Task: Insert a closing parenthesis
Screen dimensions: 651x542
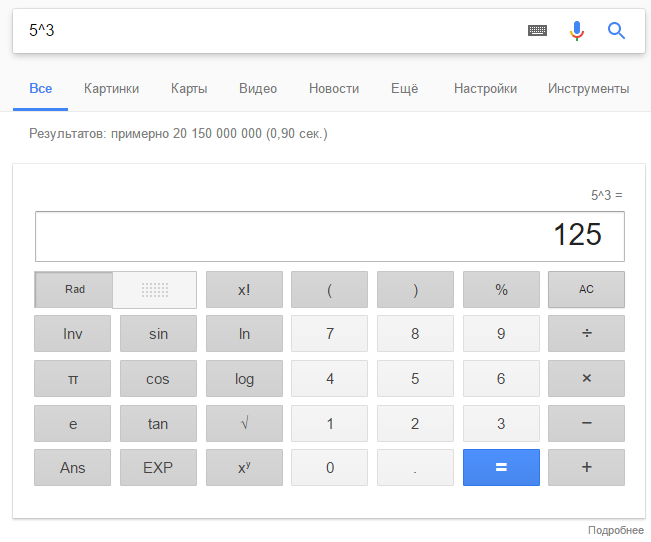Action: (x=415, y=289)
